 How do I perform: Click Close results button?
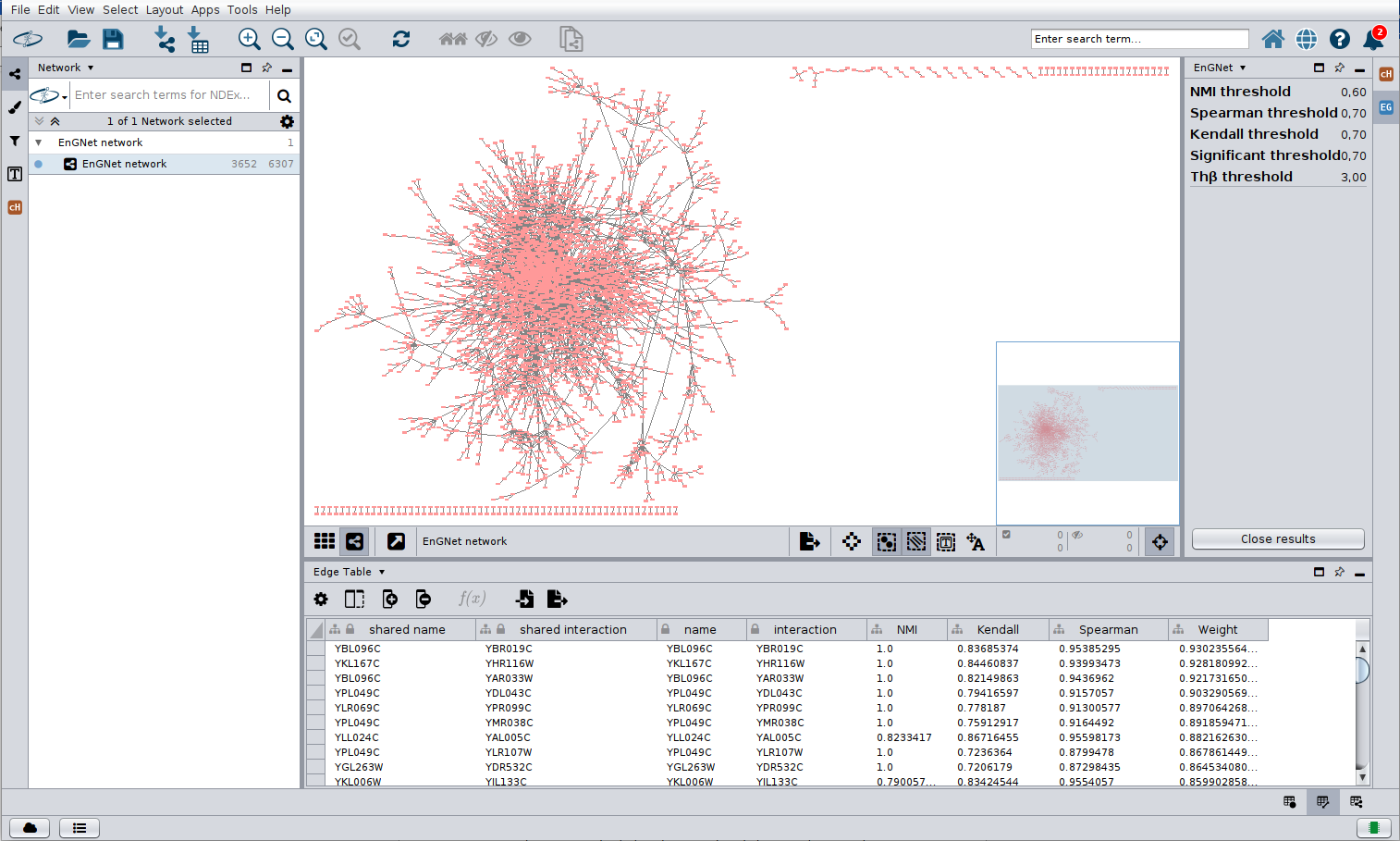tap(1278, 539)
